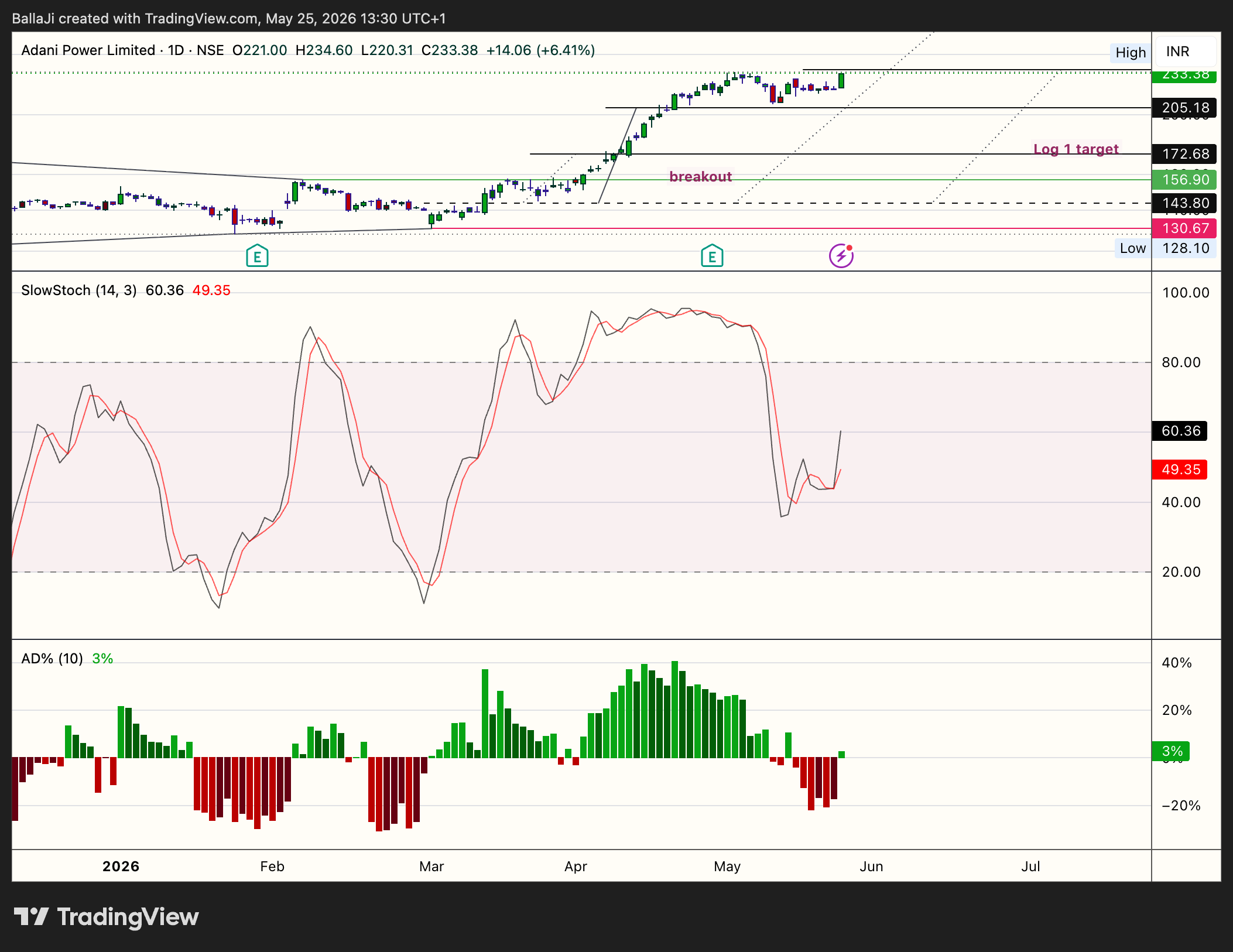Click the 20% scale value

(x=1177, y=710)
